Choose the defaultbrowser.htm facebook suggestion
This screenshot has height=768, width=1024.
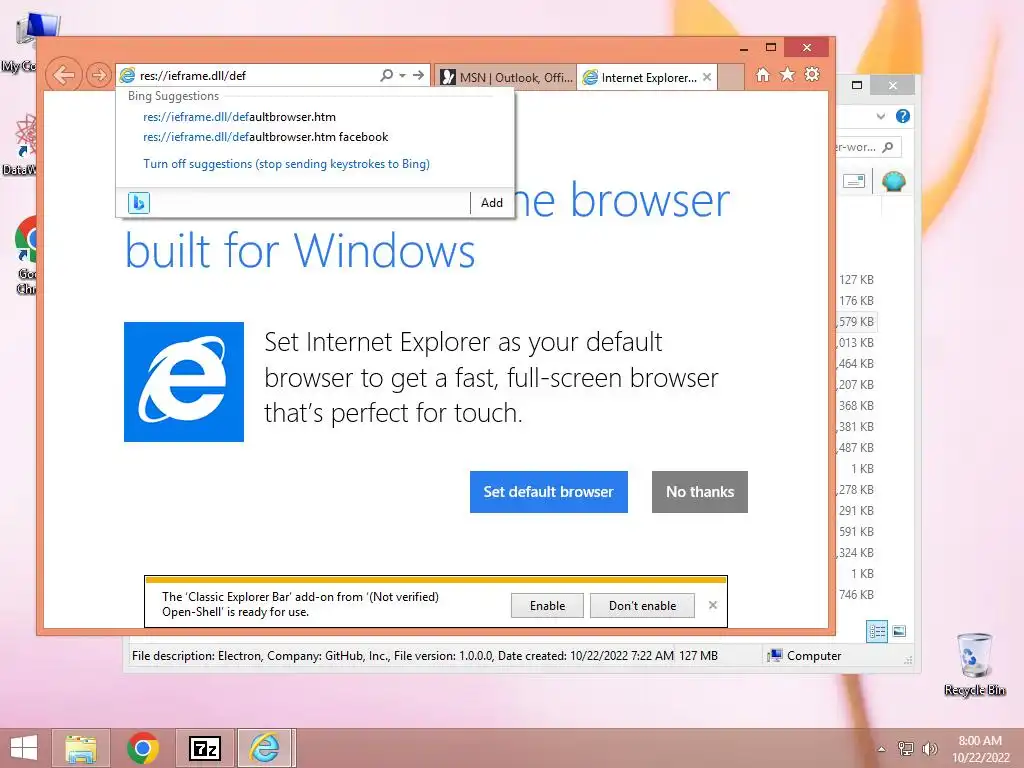pos(265,137)
